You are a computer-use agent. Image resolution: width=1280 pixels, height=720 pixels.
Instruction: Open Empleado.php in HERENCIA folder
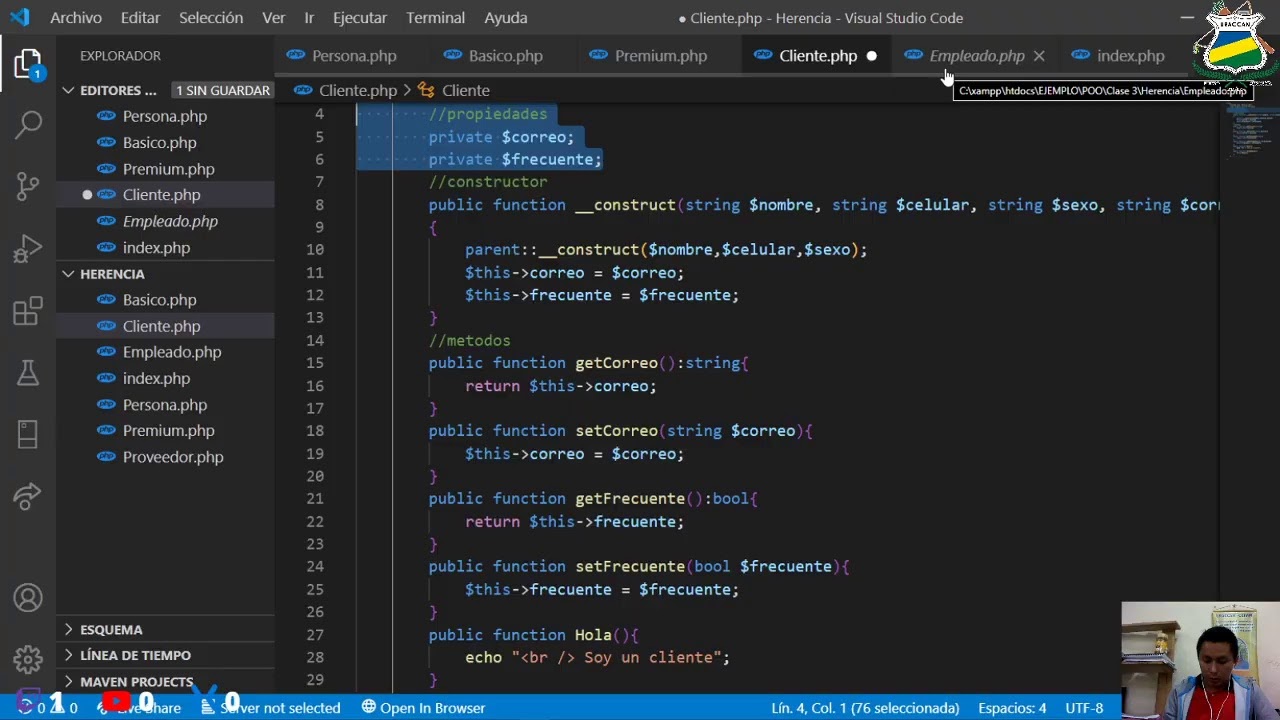[165, 352]
